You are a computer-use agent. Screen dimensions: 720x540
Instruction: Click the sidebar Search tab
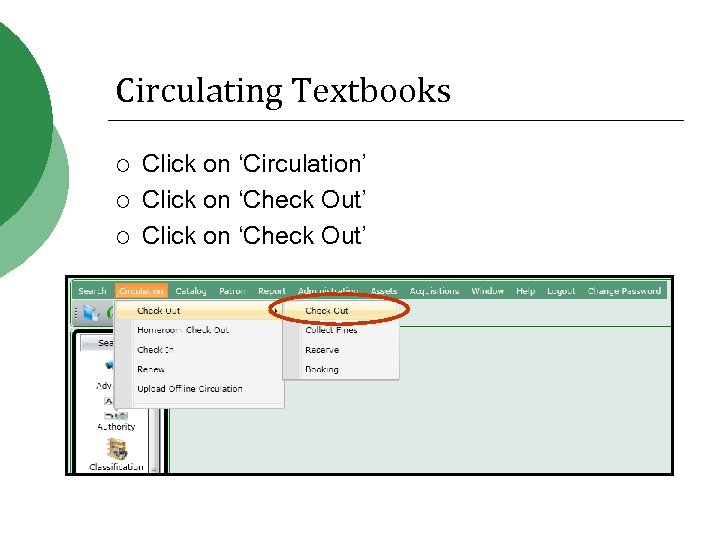click(98, 343)
